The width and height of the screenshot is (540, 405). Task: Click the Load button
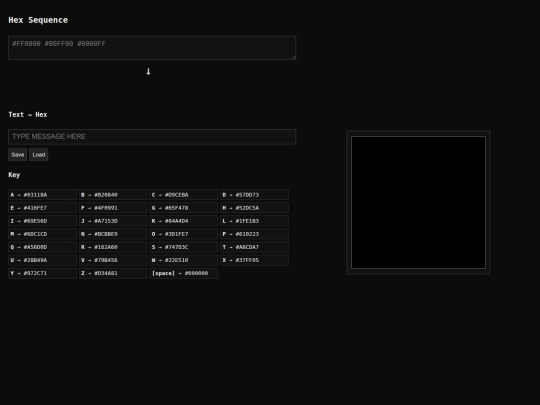point(39,155)
